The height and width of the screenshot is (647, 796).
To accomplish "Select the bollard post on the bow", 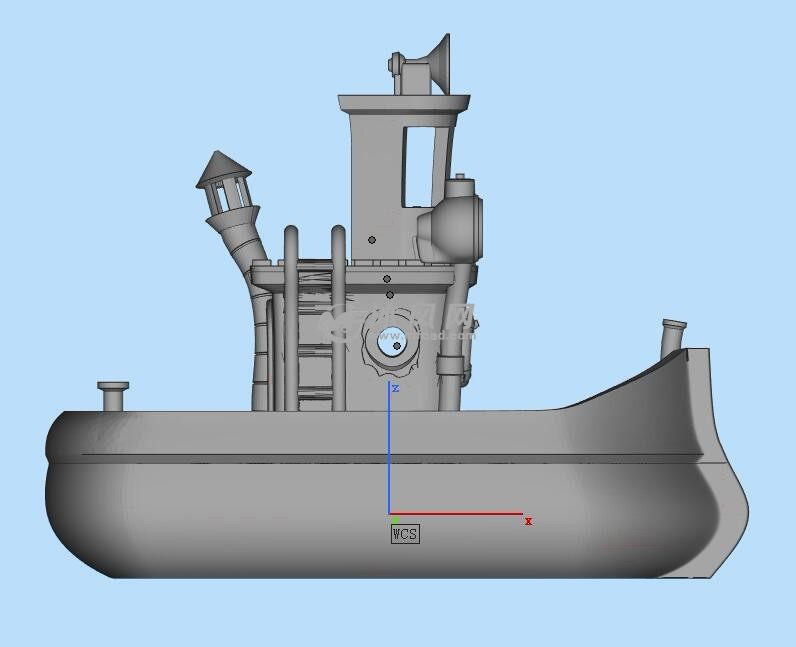I will click(x=673, y=336).
